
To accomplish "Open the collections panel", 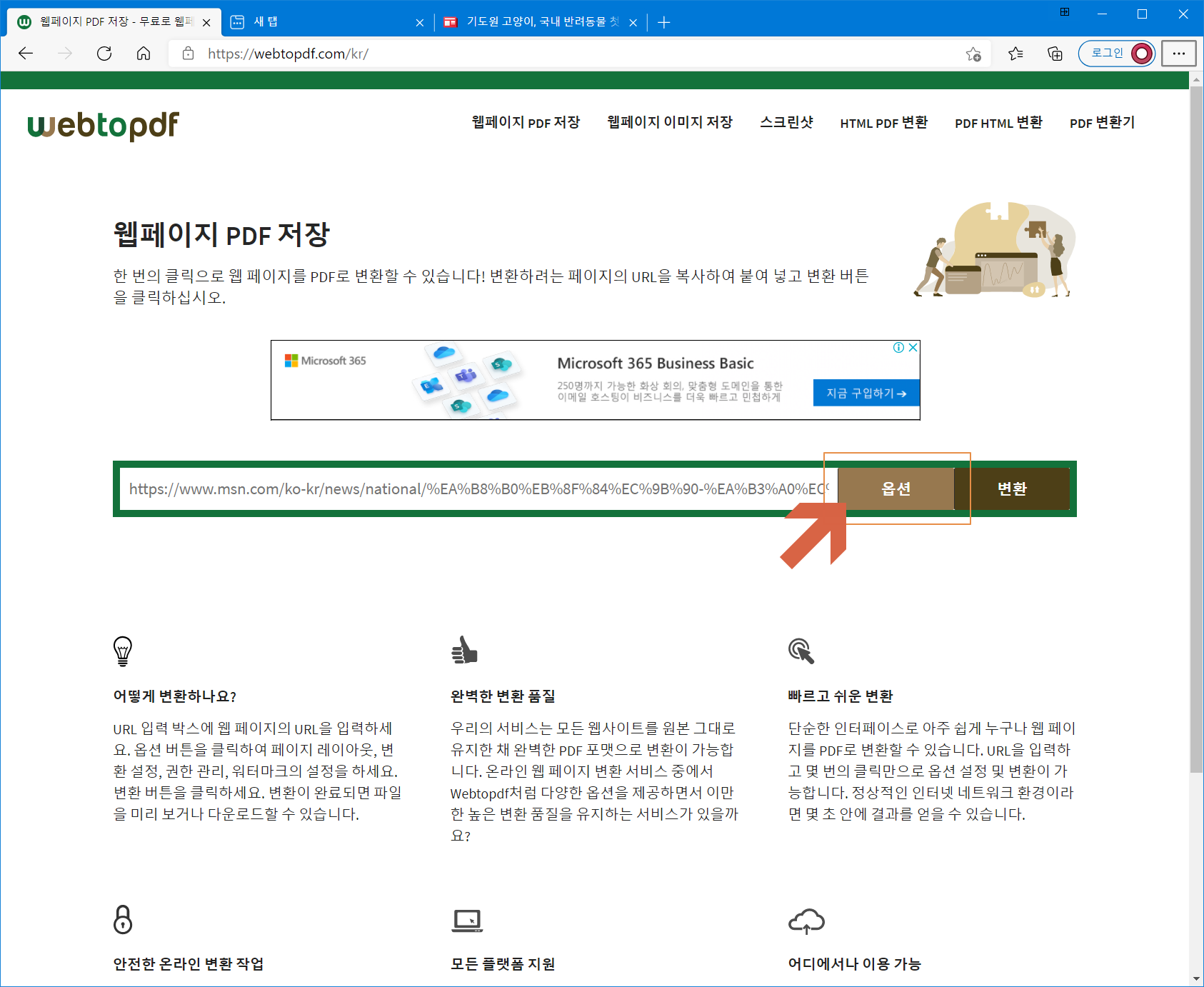I will pyautogui.click(x=1055, y=54).
